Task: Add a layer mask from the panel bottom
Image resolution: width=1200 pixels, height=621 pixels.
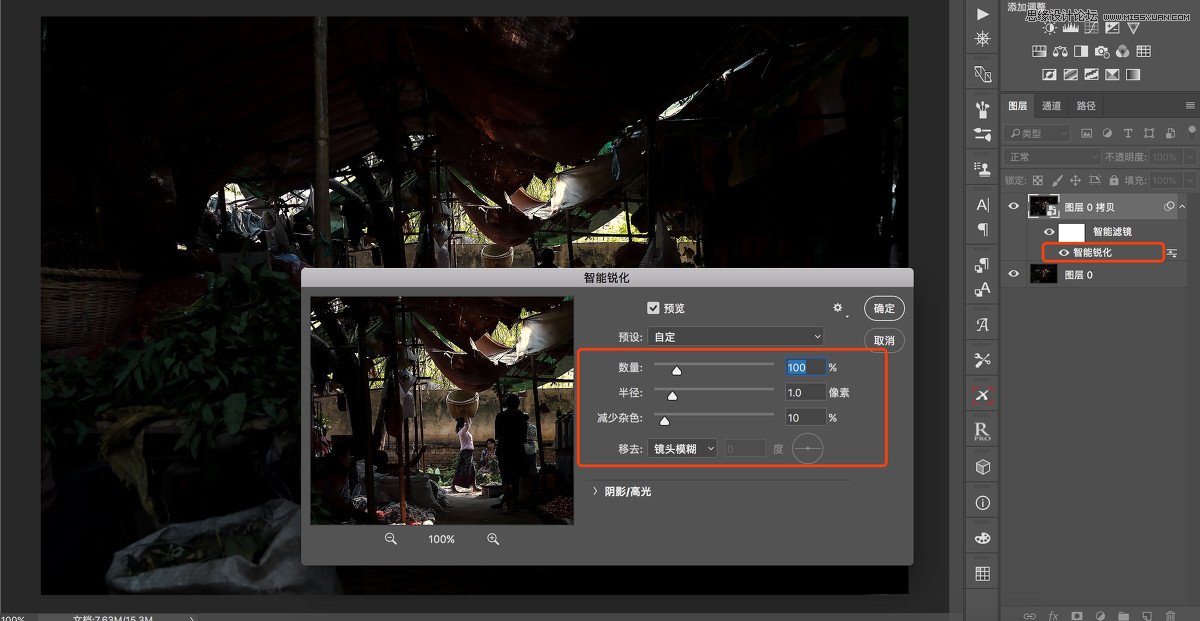Action: click(x=1077, y=615)
